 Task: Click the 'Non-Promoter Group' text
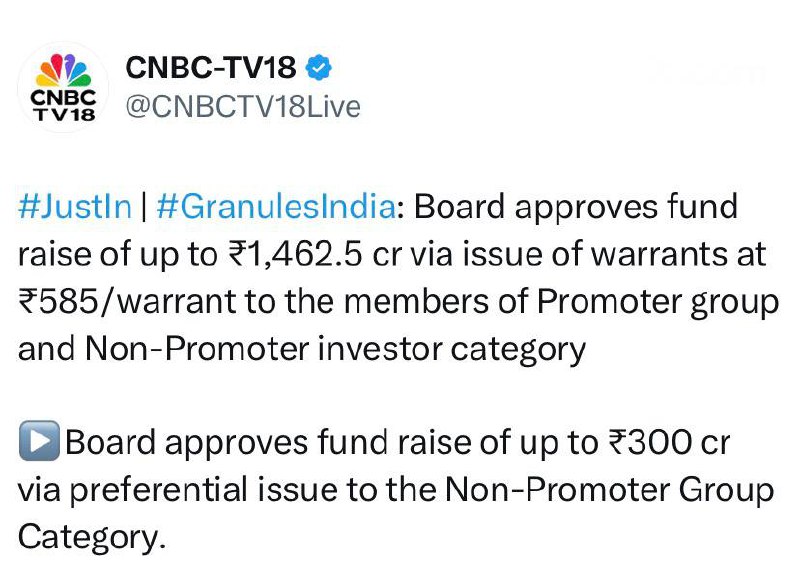point(610,491)
